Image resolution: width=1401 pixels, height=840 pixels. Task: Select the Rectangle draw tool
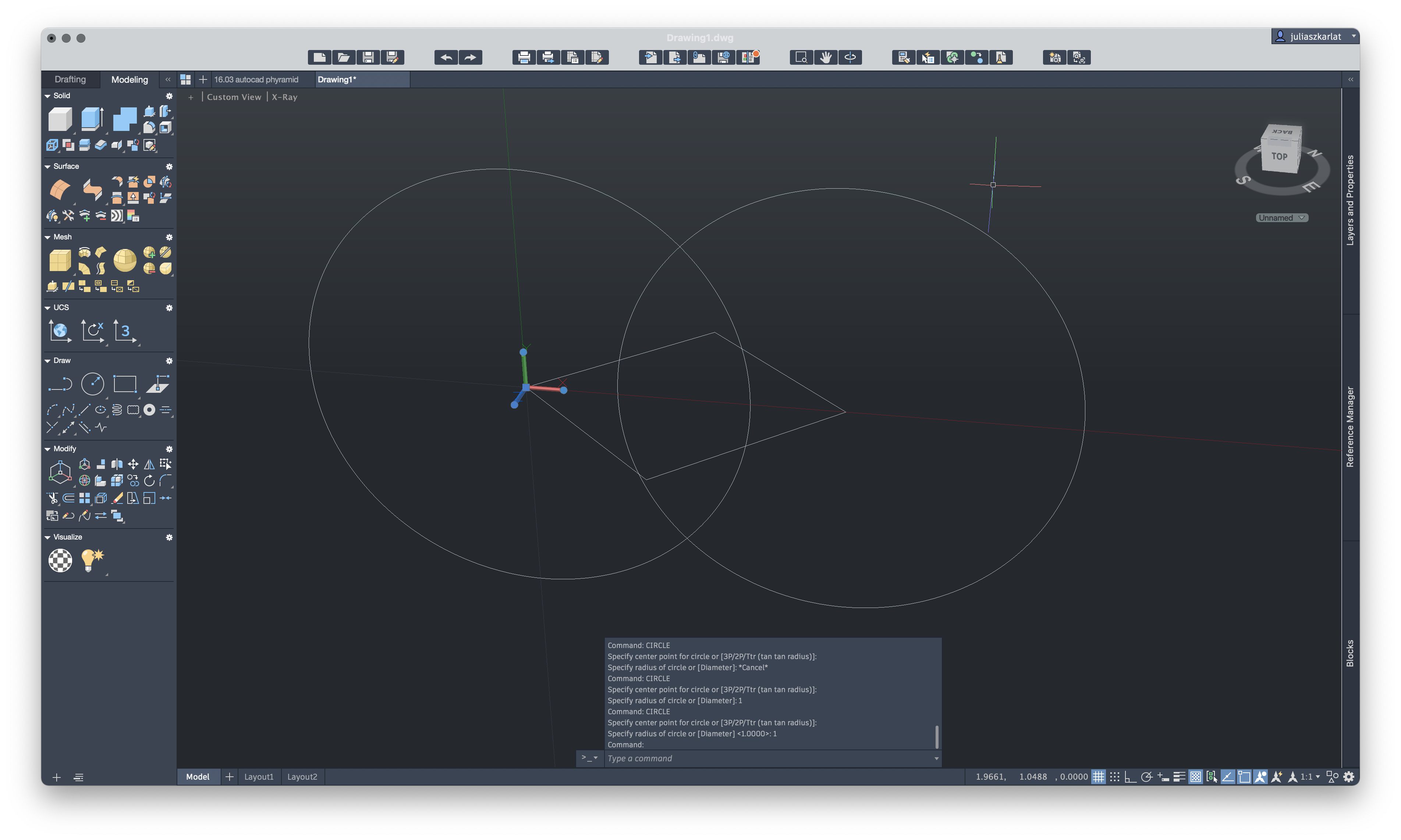coord(124,384)
